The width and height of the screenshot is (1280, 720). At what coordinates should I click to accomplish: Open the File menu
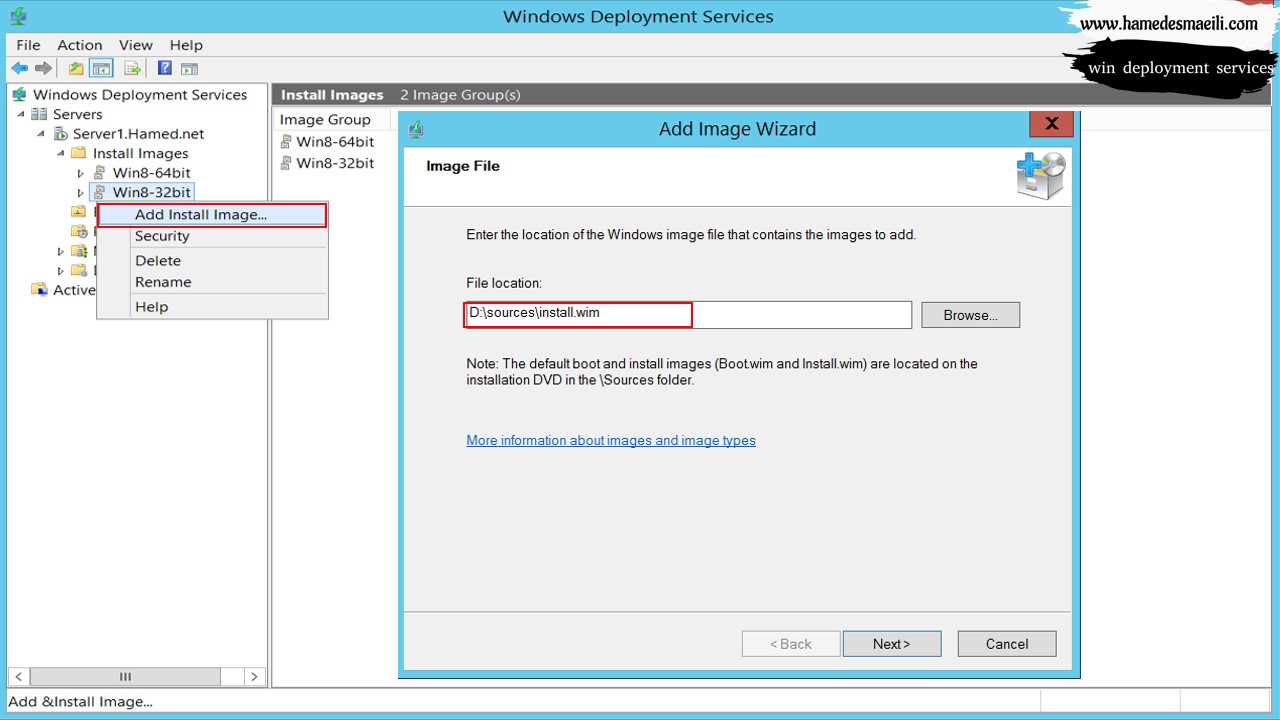(x=28, y=45)
